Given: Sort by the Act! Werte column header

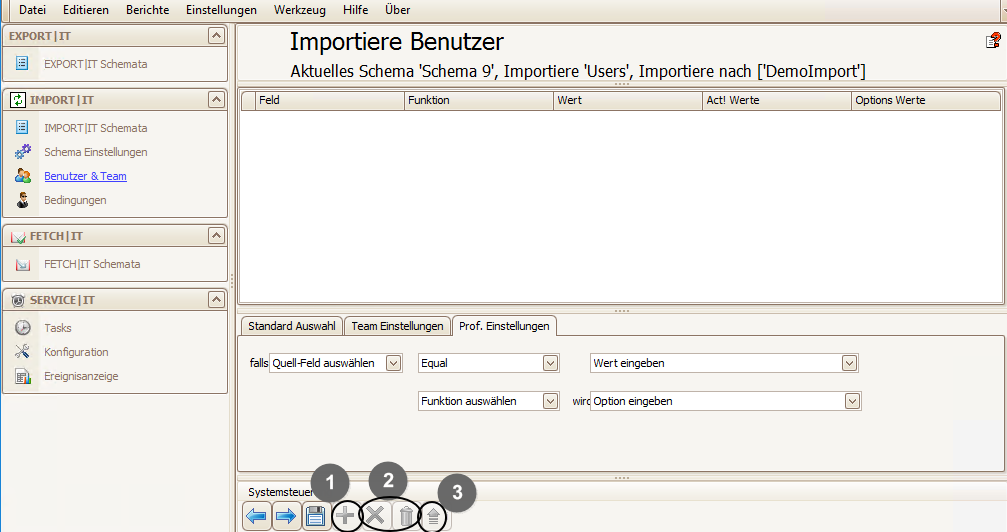Looking at the screenshot, I should click(776, 100).
